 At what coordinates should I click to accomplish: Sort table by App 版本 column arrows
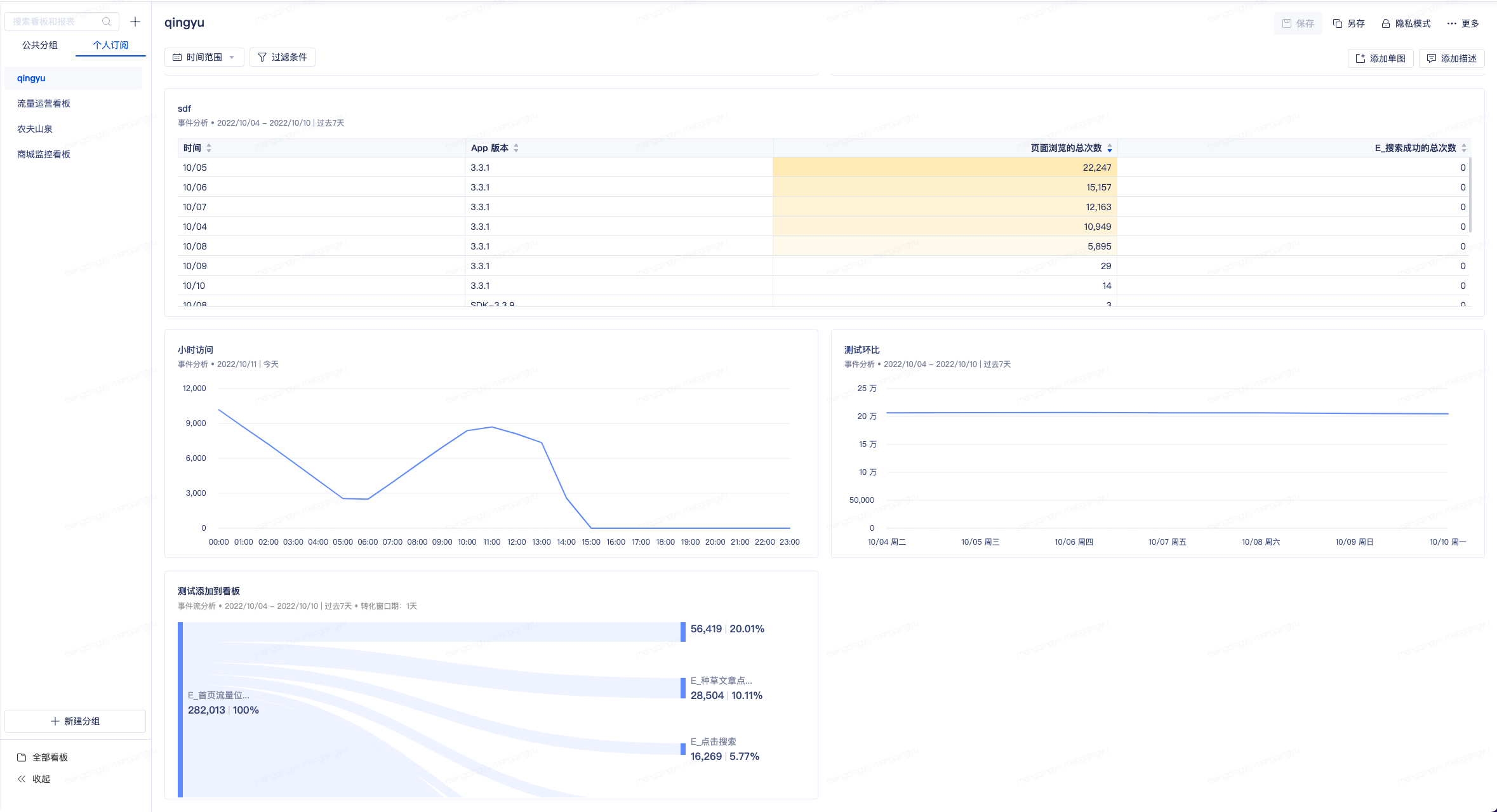click(516, 148)
